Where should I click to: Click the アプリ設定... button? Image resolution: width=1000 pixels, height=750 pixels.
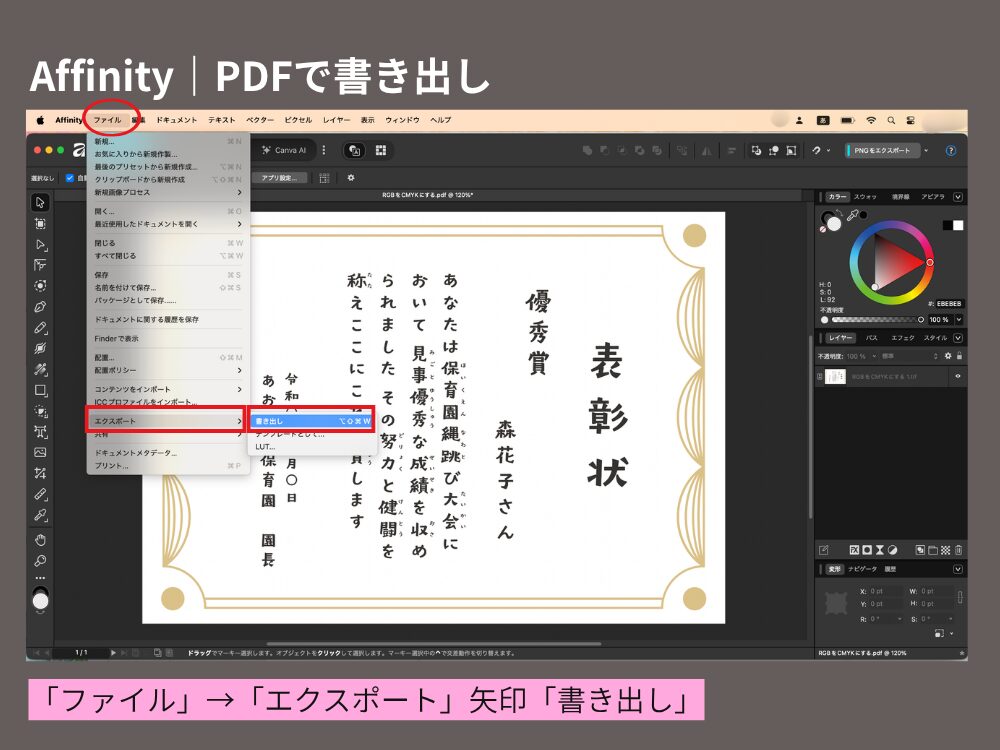279,178
